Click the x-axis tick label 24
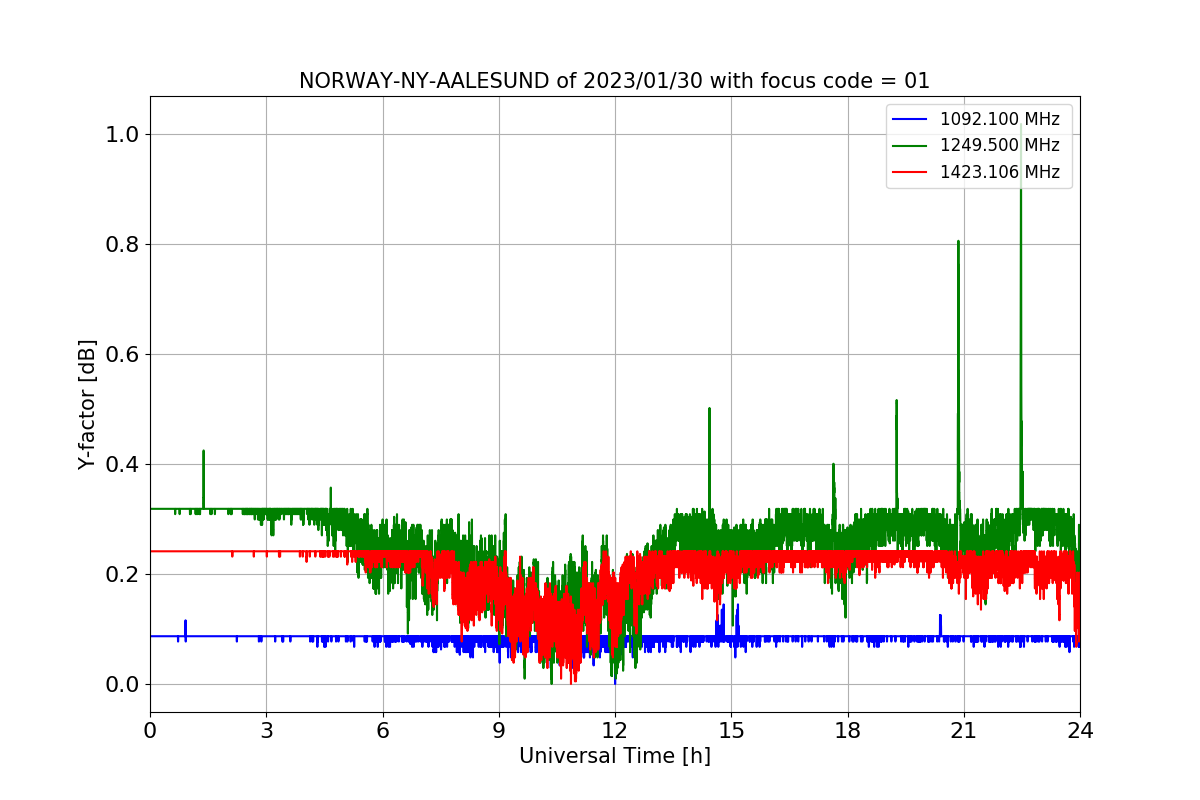 point(1080,730)
